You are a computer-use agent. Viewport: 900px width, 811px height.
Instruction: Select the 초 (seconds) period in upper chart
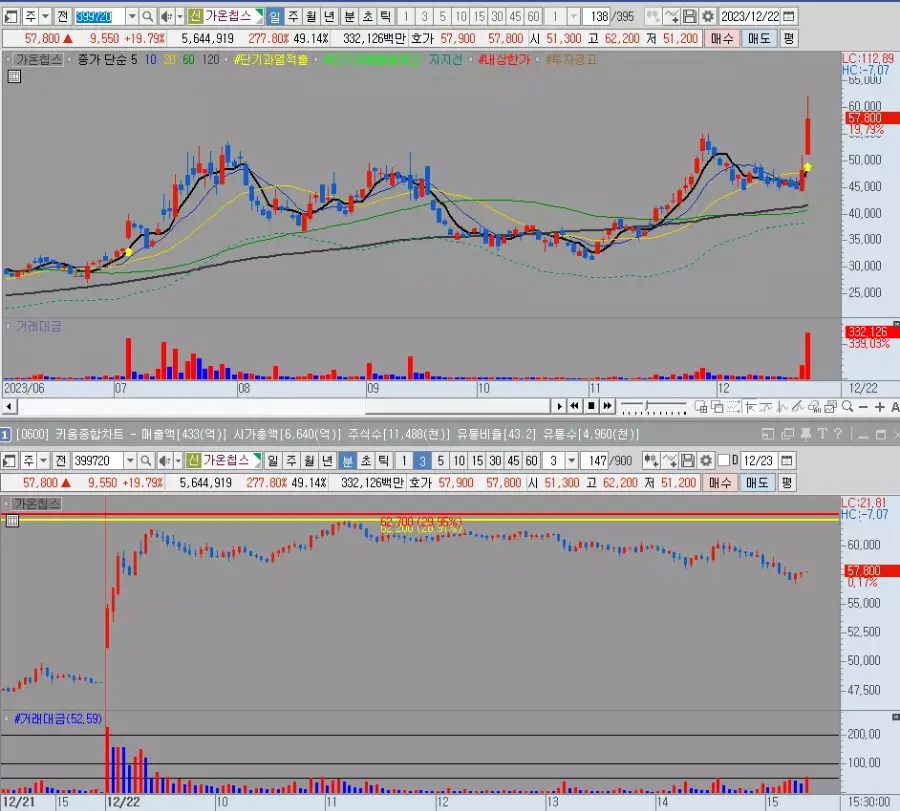368,16
